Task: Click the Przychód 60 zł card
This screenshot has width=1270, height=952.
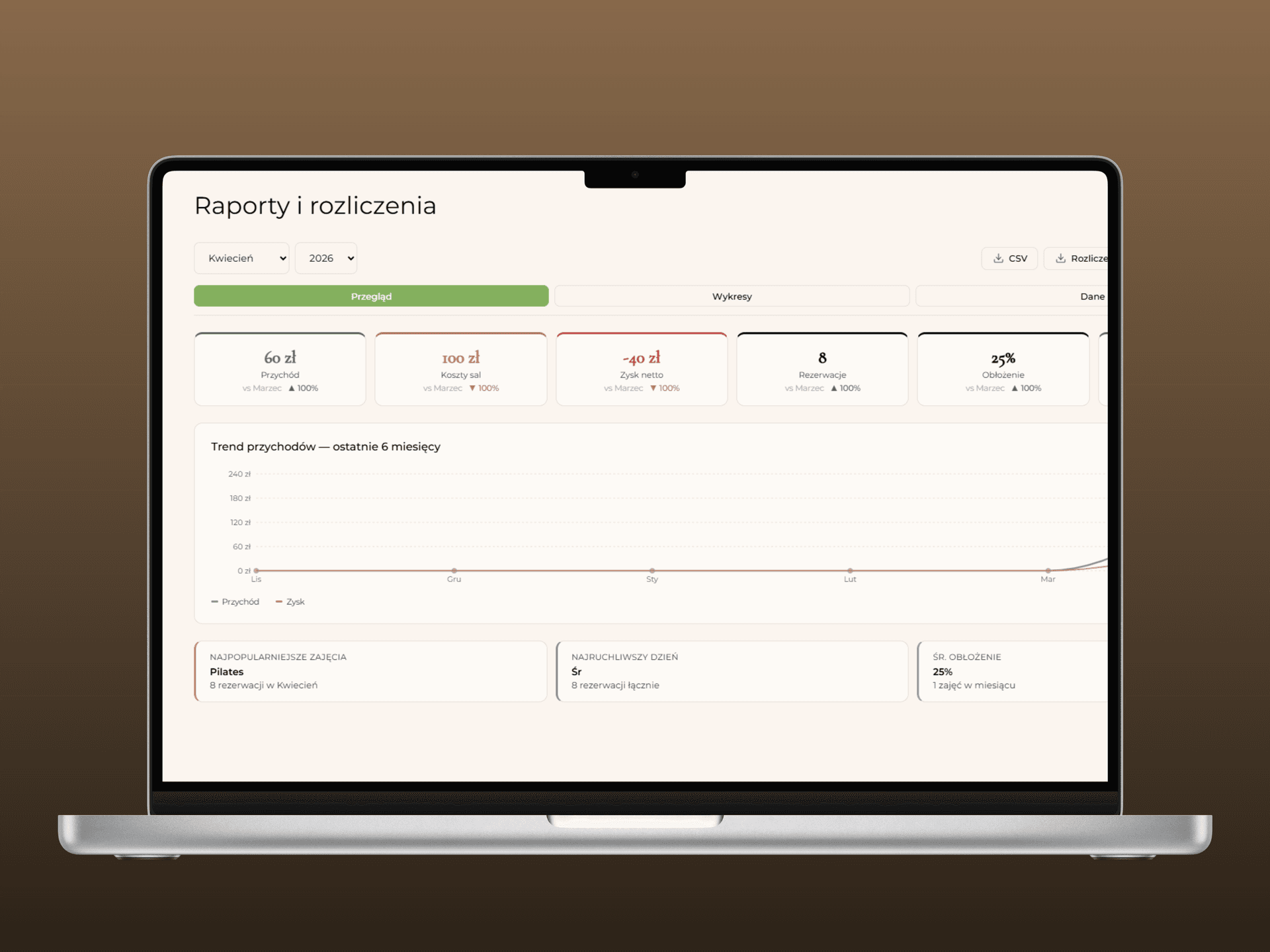Action: tap(280, 369)
